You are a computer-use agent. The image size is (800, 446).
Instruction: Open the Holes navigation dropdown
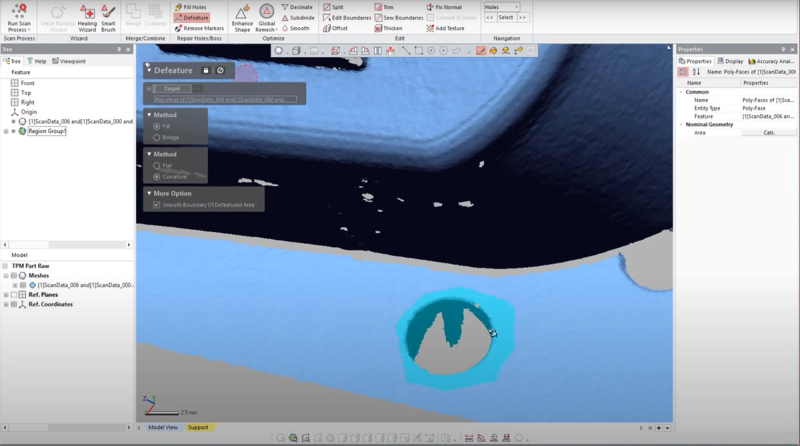[502, 7]
